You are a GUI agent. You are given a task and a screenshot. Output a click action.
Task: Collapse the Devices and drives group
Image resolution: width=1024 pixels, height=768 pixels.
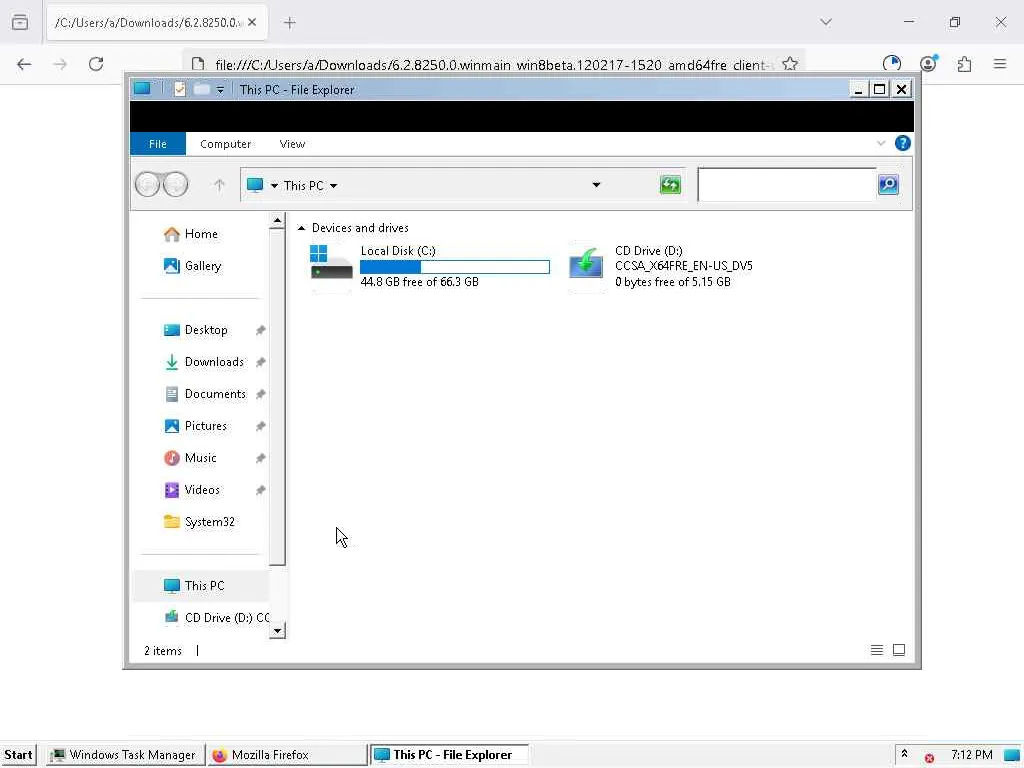(301, 228)
